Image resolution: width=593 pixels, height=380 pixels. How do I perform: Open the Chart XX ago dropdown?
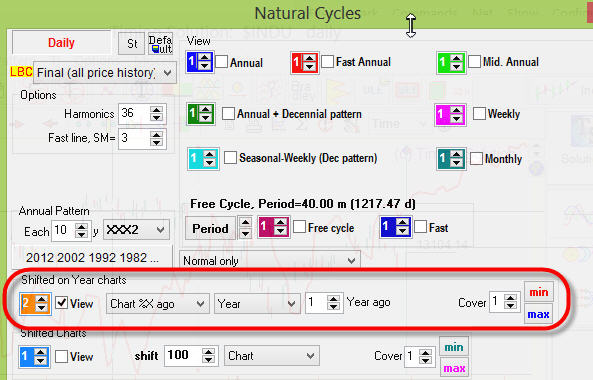pyautogui.click(x=158, y=304)
